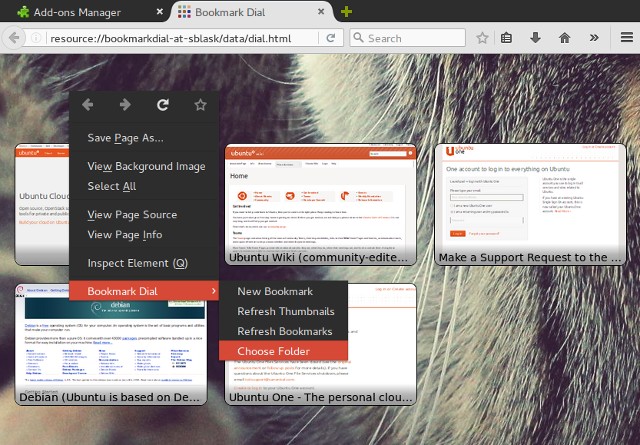Click the 'Debian (Ubuntu is based on De...' caption

(109, 397)
